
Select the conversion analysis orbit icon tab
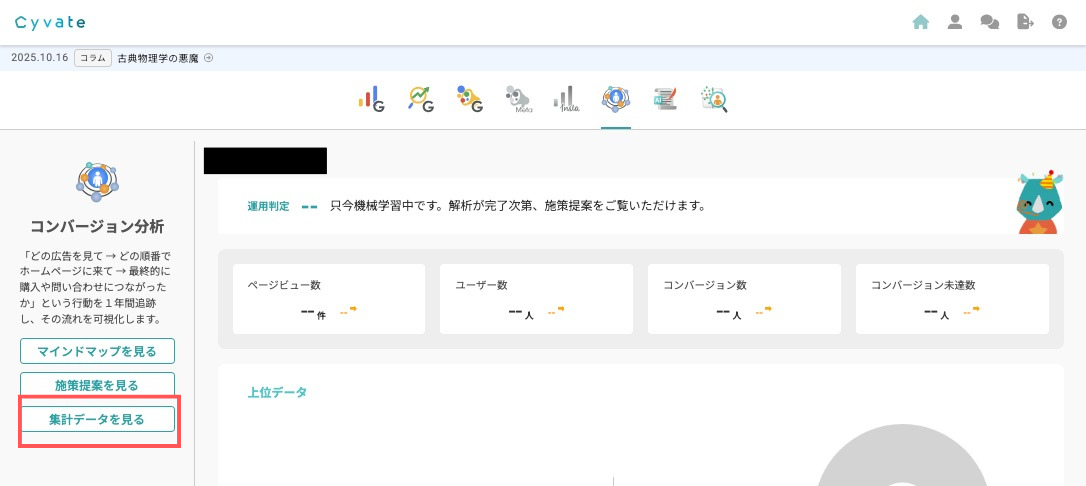[615, 99]
